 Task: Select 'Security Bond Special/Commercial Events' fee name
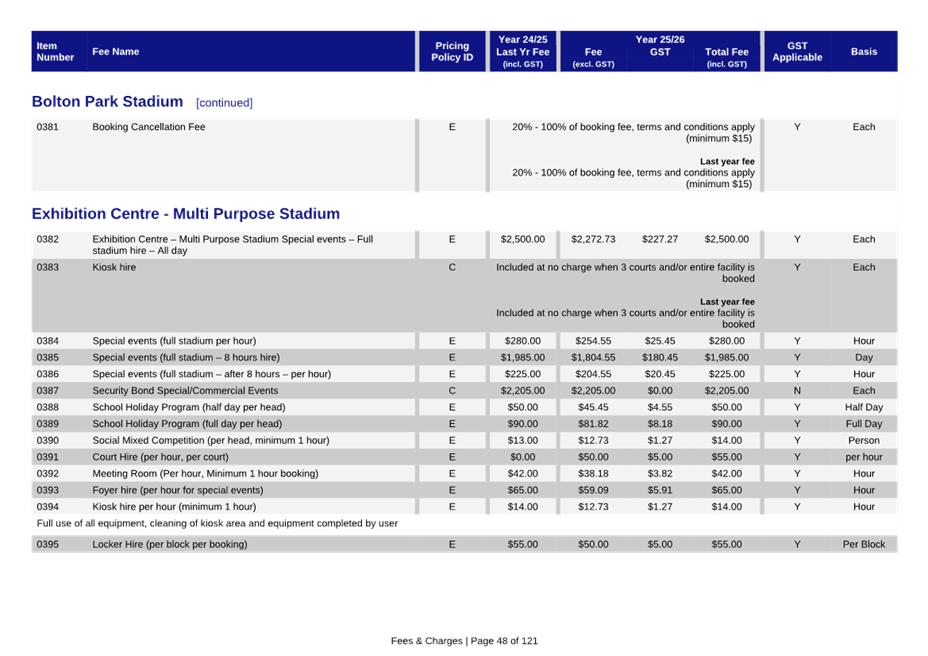pos(185,391)
